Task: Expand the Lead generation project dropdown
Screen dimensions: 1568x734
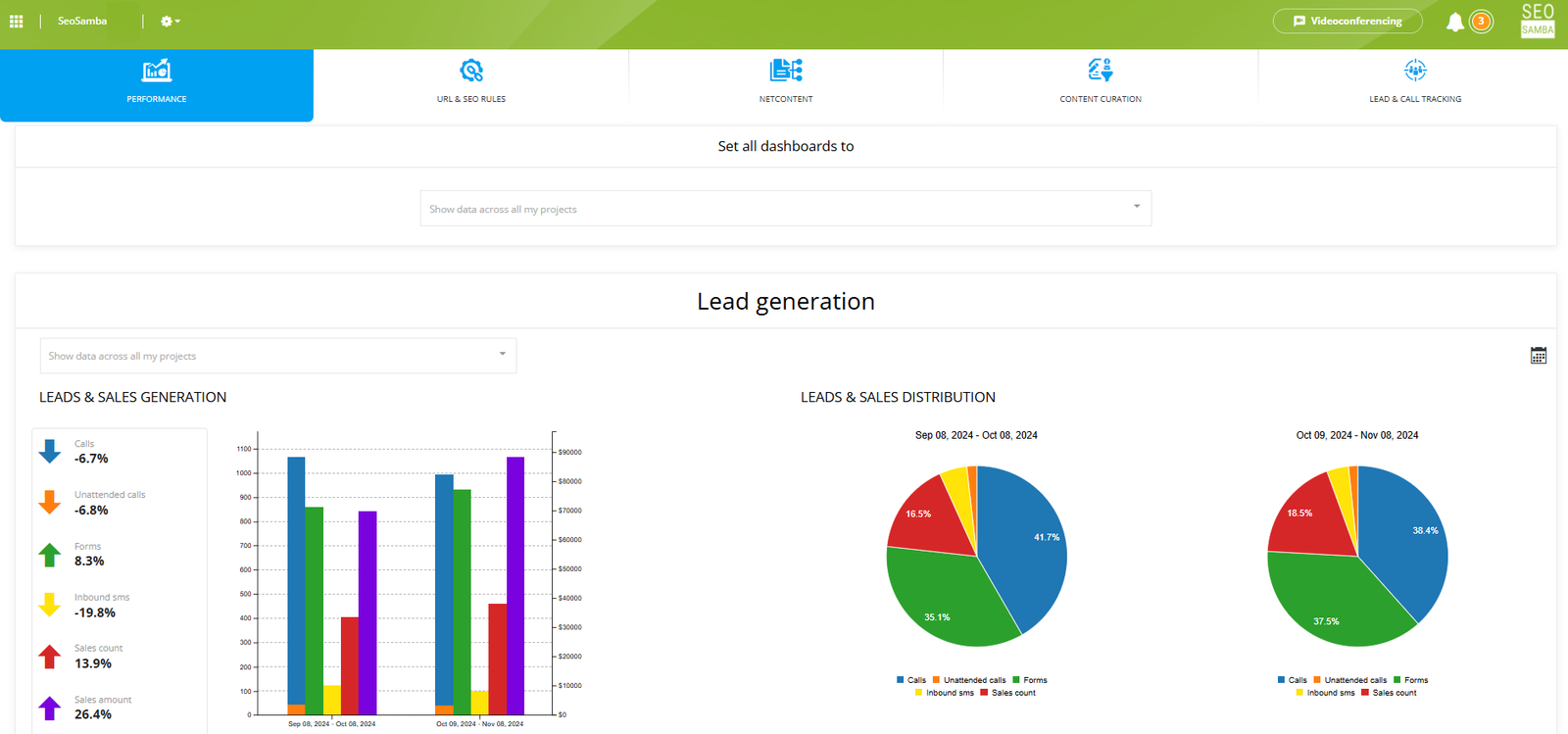Action: click(278, 356)
